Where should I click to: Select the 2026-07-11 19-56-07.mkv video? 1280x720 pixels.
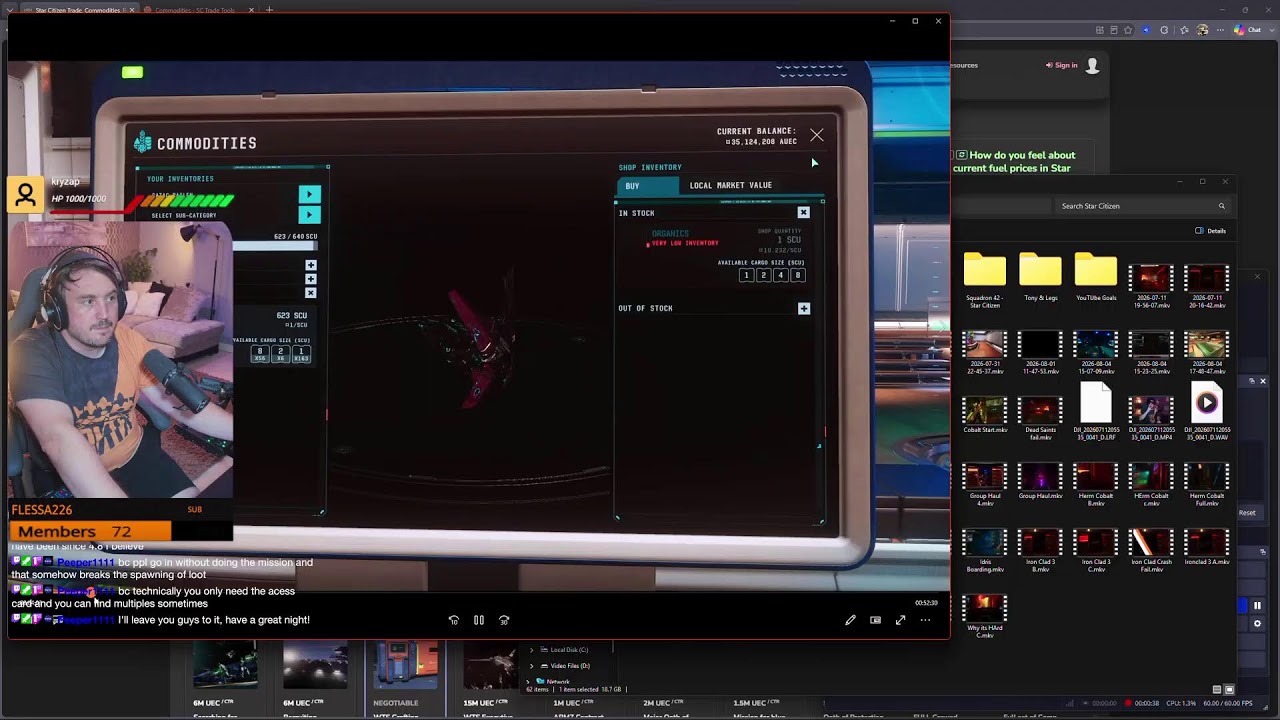(x=1151, y=286)
